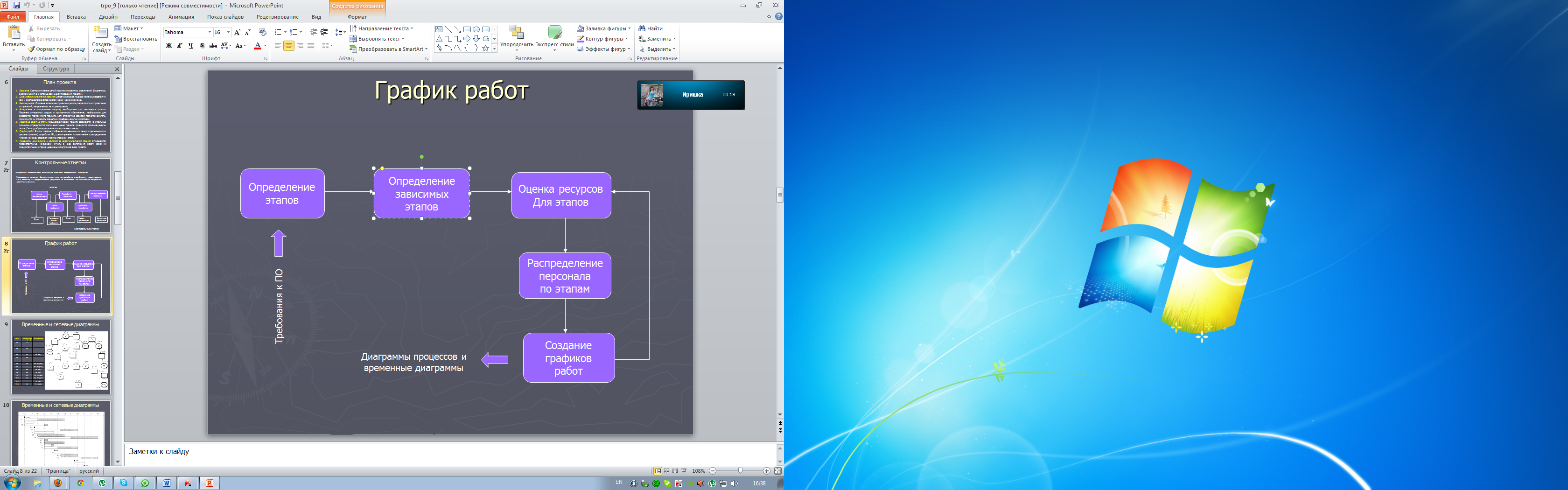Open Shape Effects (Эффекты фигур) dropdown

604,49
